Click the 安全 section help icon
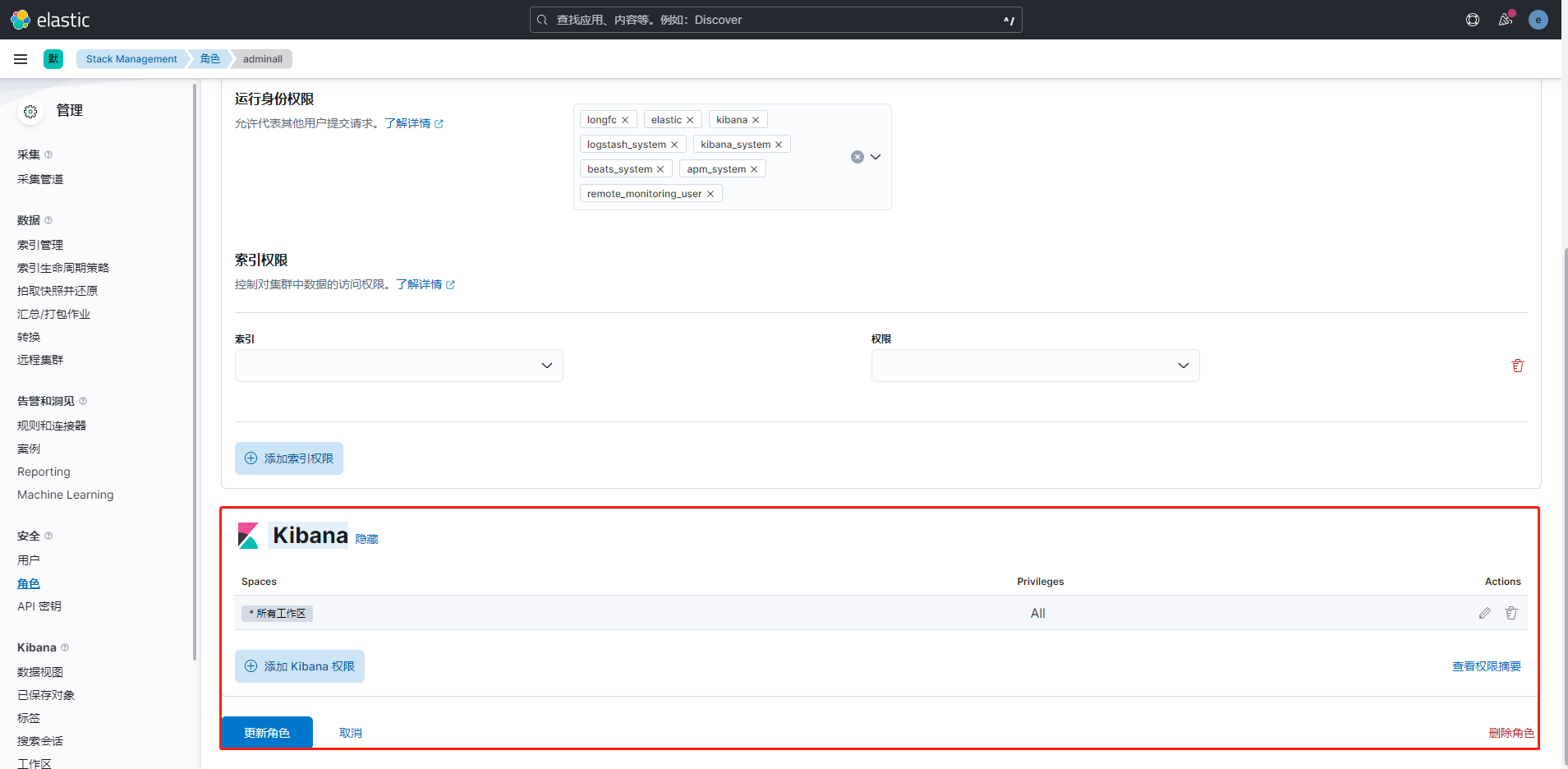 coord(48,536)
